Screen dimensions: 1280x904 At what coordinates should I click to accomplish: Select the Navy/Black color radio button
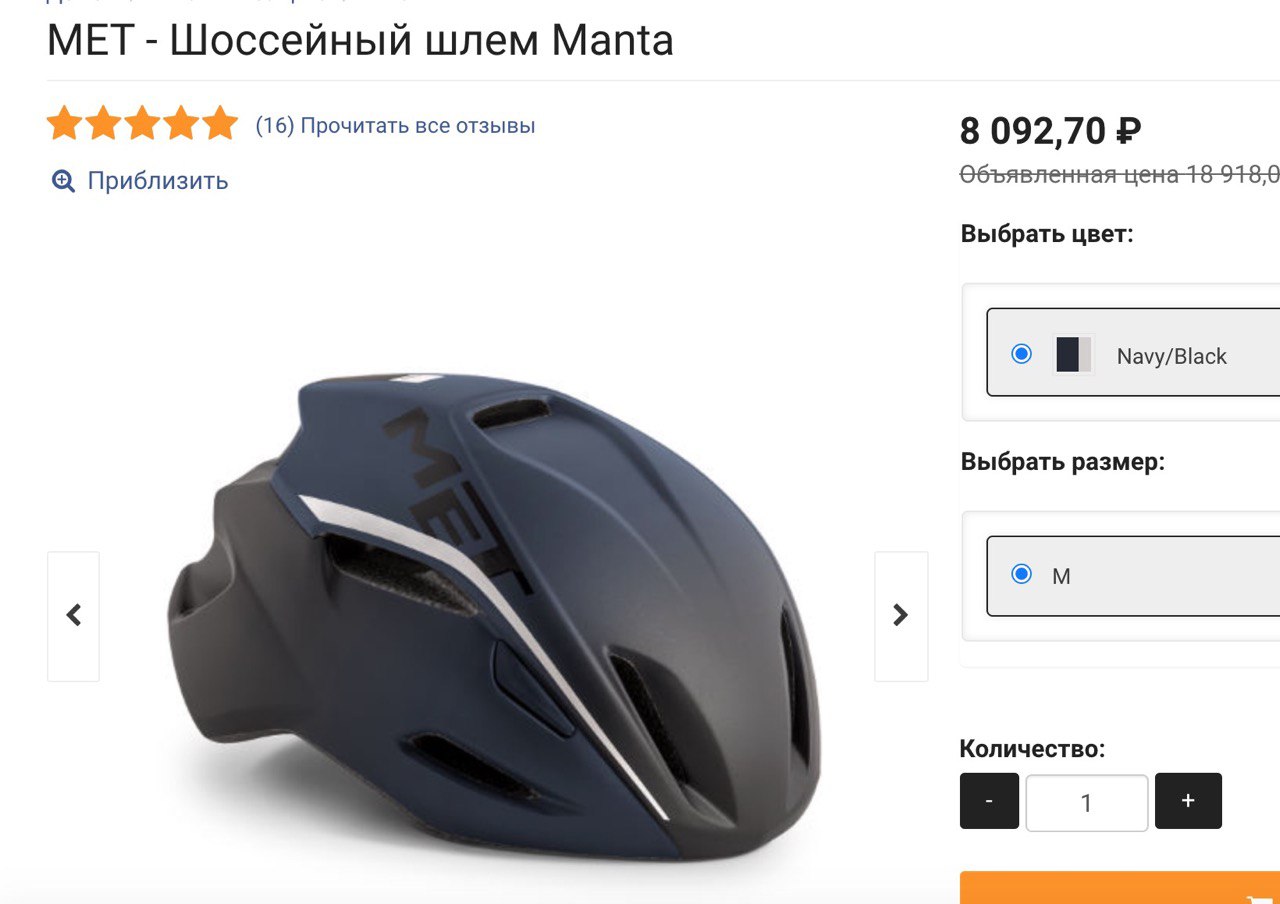pyautogui.click(x=1021, y=354)
